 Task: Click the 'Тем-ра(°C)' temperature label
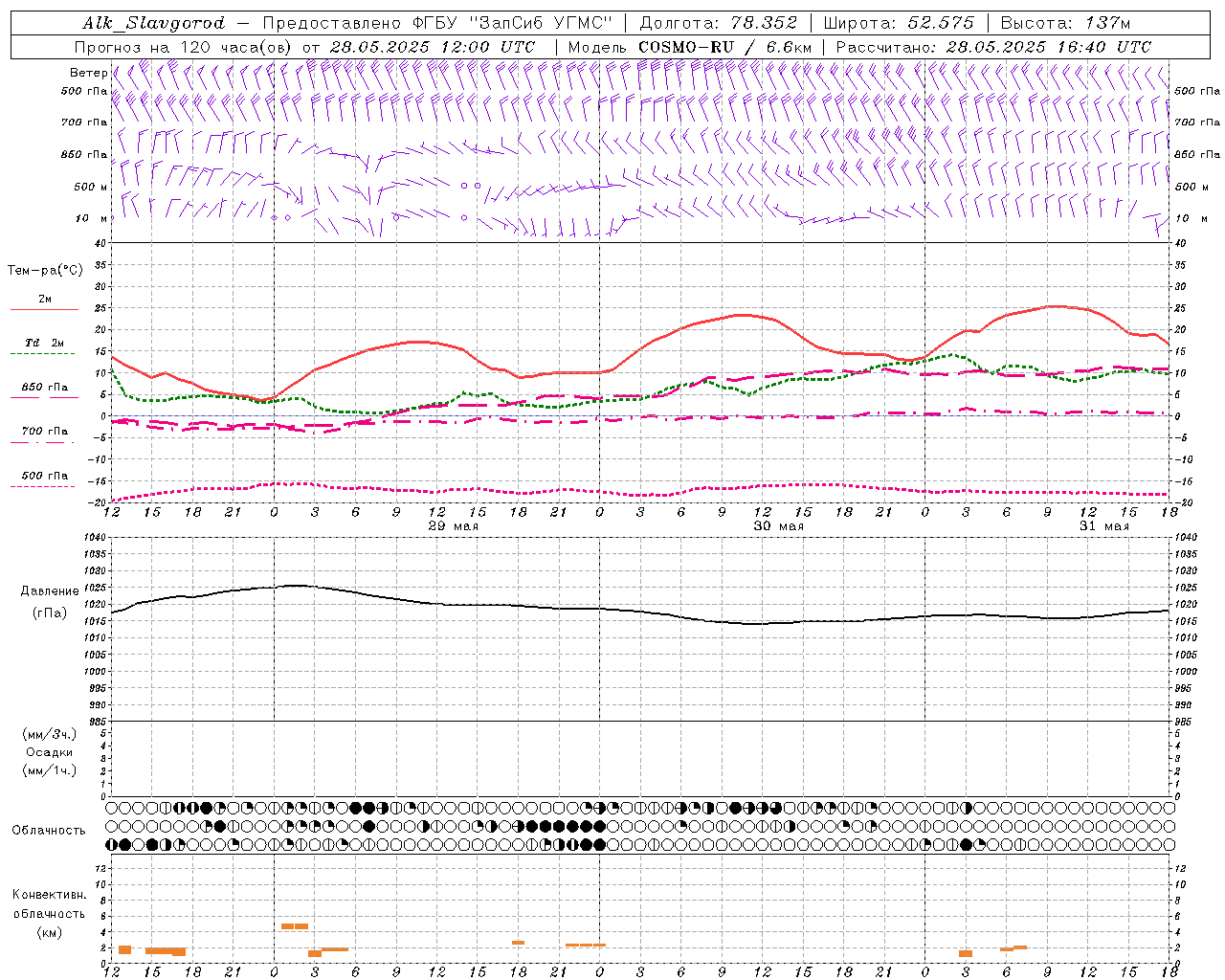[x=45, y=271]
